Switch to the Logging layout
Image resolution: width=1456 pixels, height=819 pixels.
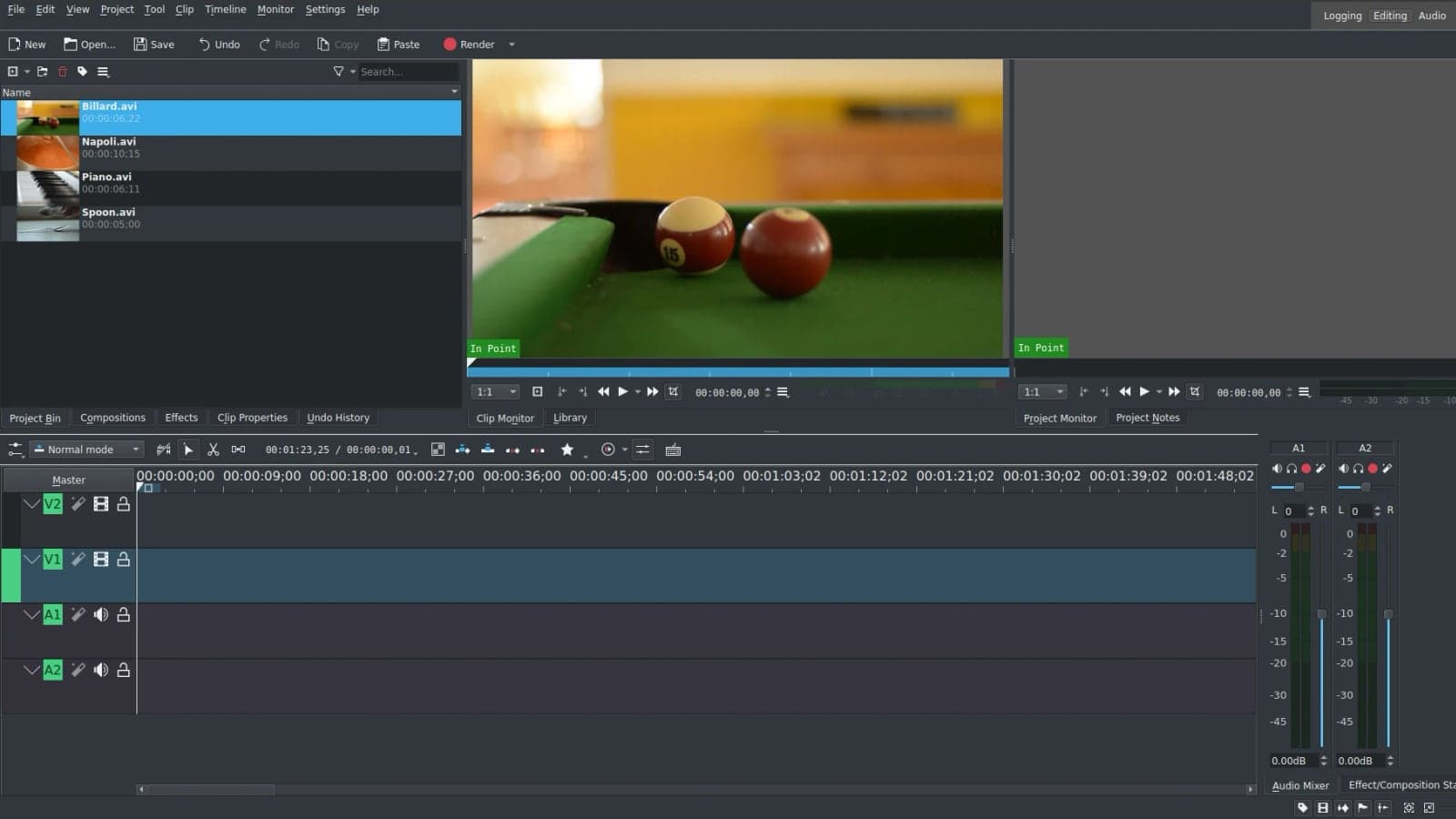pyautogui.click(x=1342, y=15)
